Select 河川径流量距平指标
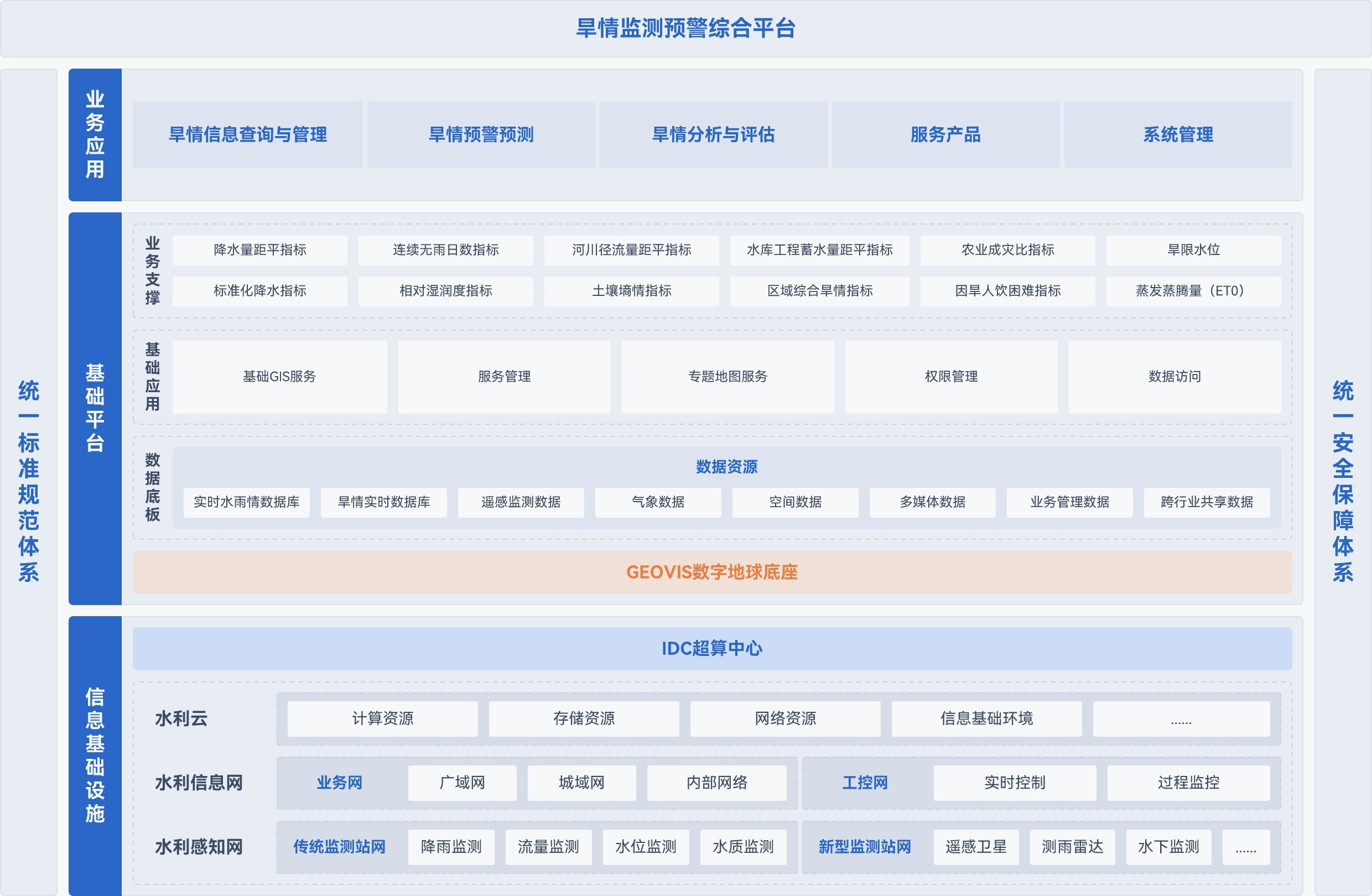The image size is (1372, 896). 631,250
